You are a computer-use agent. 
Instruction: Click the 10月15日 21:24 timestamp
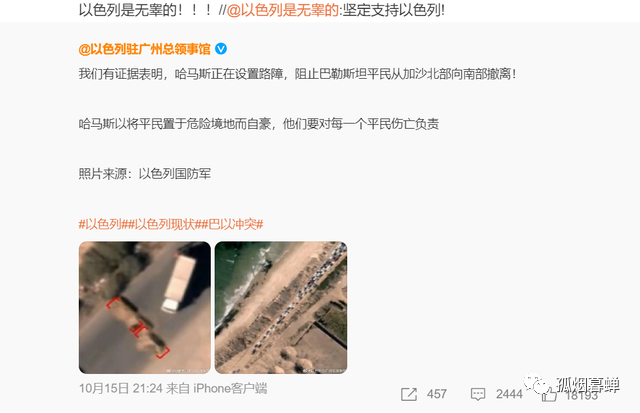pyautogui.click(x=121, y=388)
